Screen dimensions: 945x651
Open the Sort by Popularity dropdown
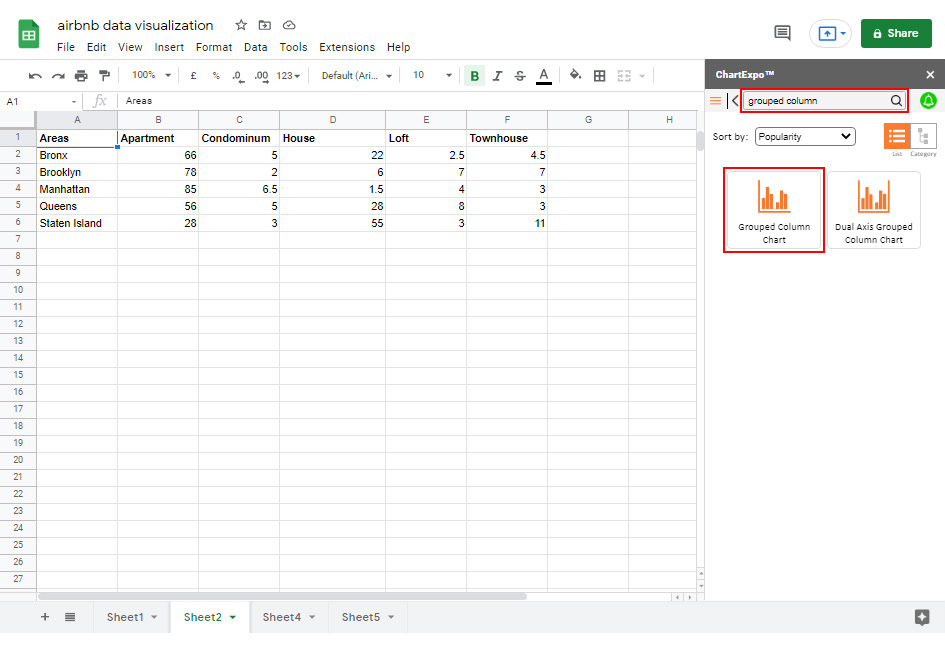pos(805,137)
